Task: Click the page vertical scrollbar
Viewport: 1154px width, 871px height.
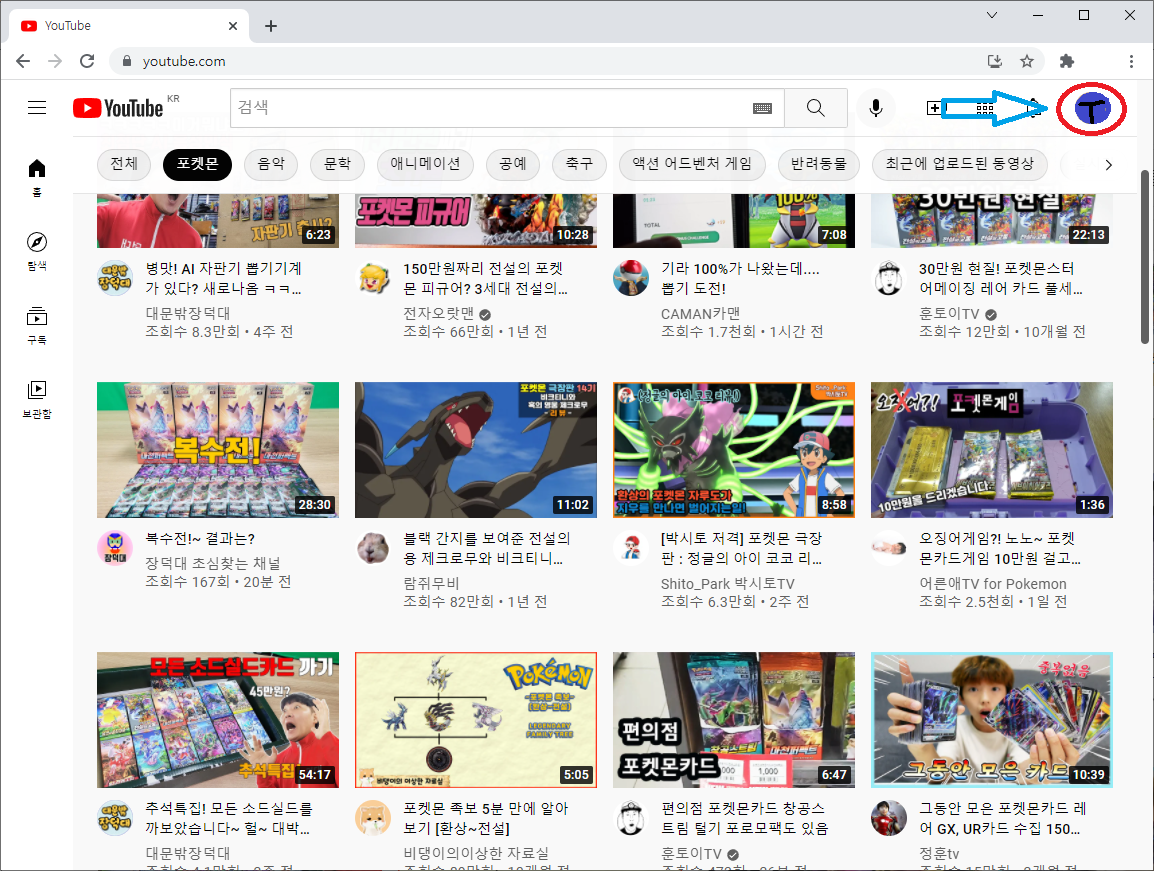Action: click(x=1145, y=256)
